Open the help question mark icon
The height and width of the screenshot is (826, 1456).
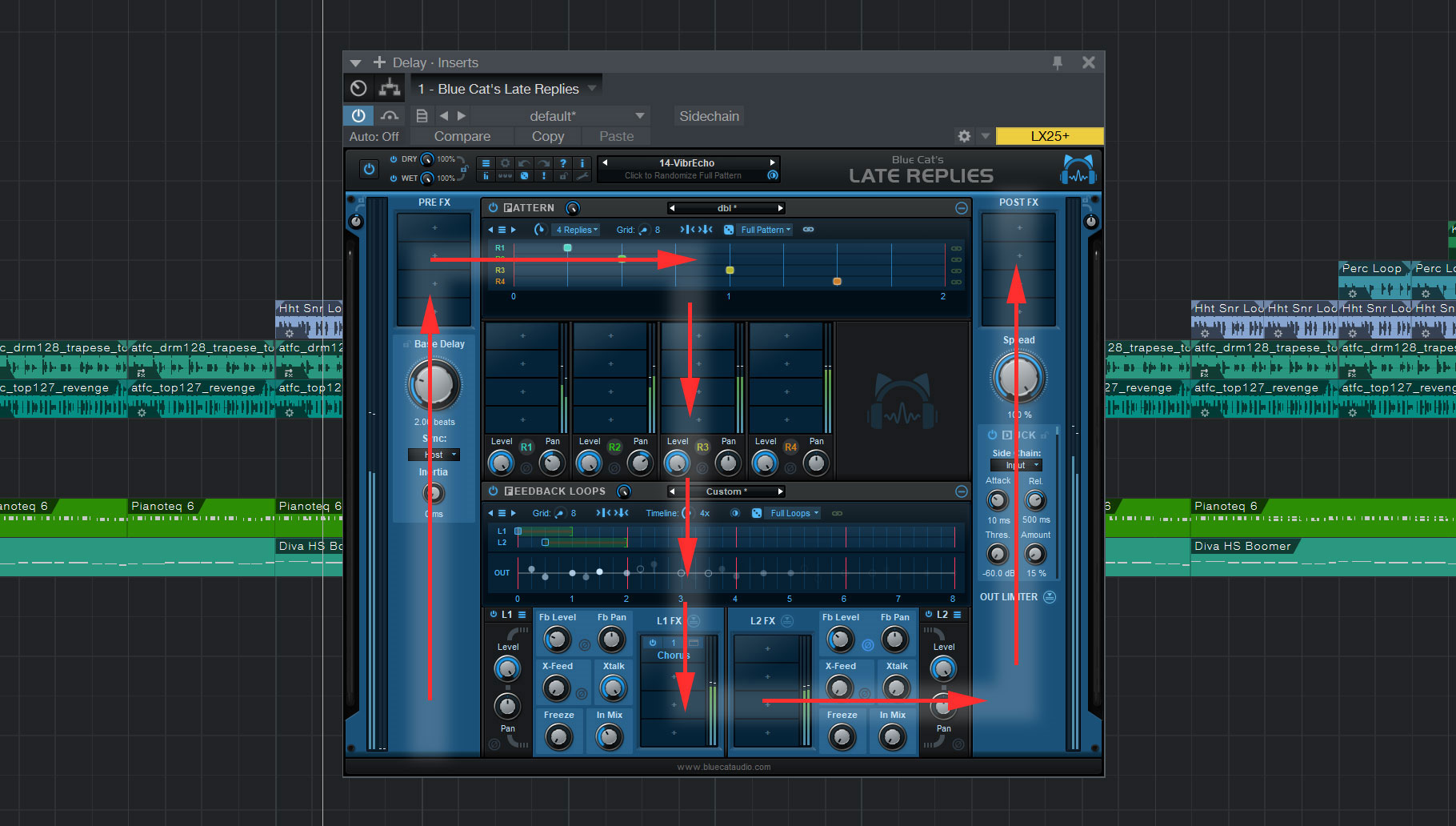(x=562, y=163)
